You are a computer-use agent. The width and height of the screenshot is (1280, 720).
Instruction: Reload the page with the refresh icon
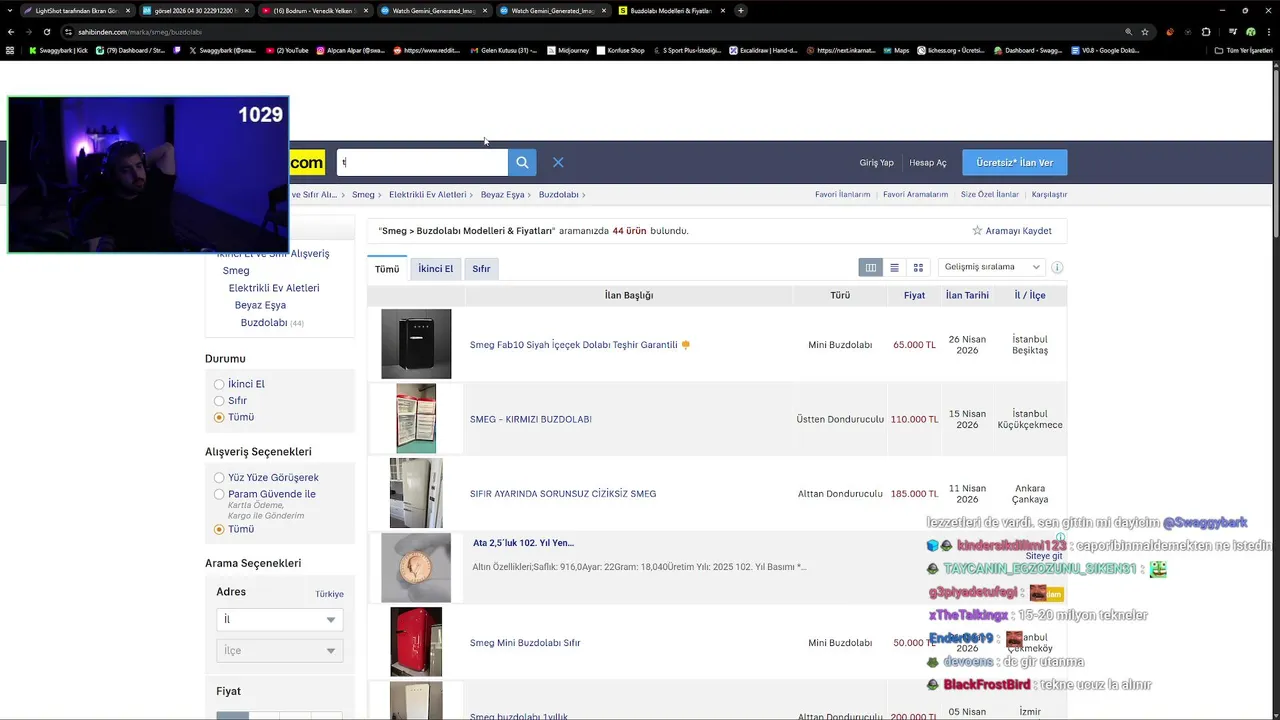pyautogui.click(x=46, y=32)
